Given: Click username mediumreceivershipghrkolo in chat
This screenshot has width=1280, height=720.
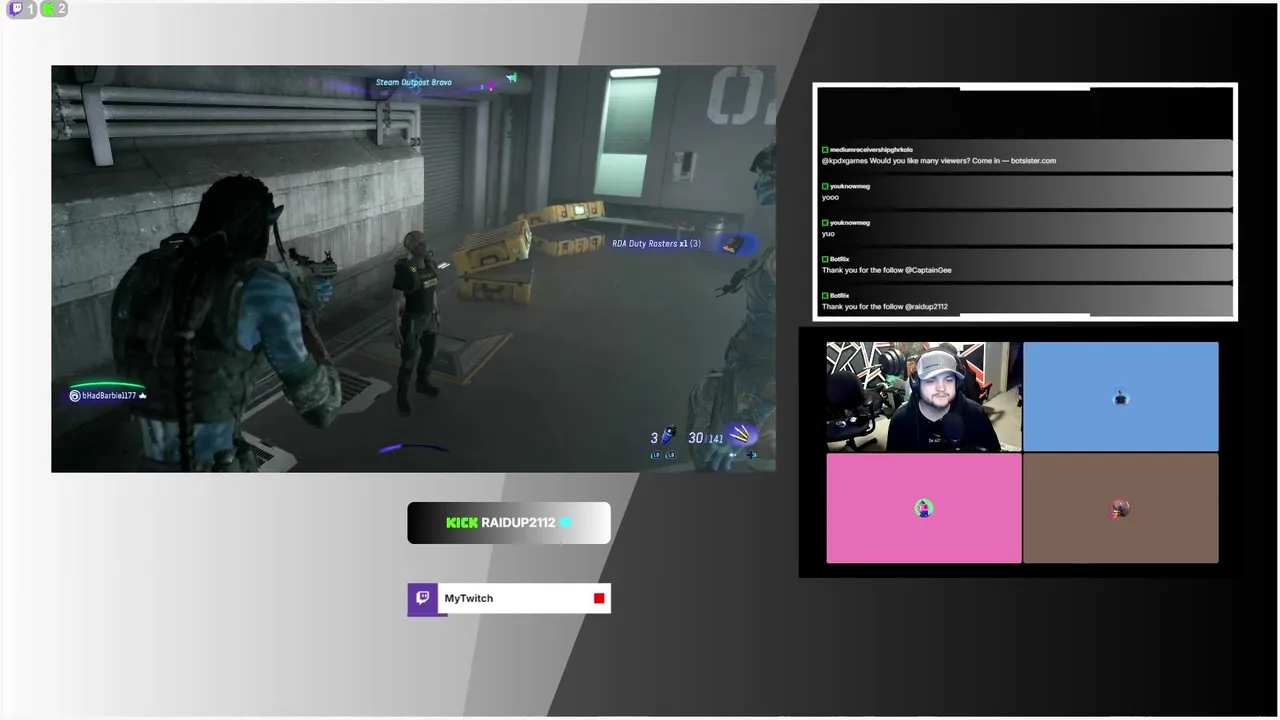Looking at the screenshot, I should [871, 150].
